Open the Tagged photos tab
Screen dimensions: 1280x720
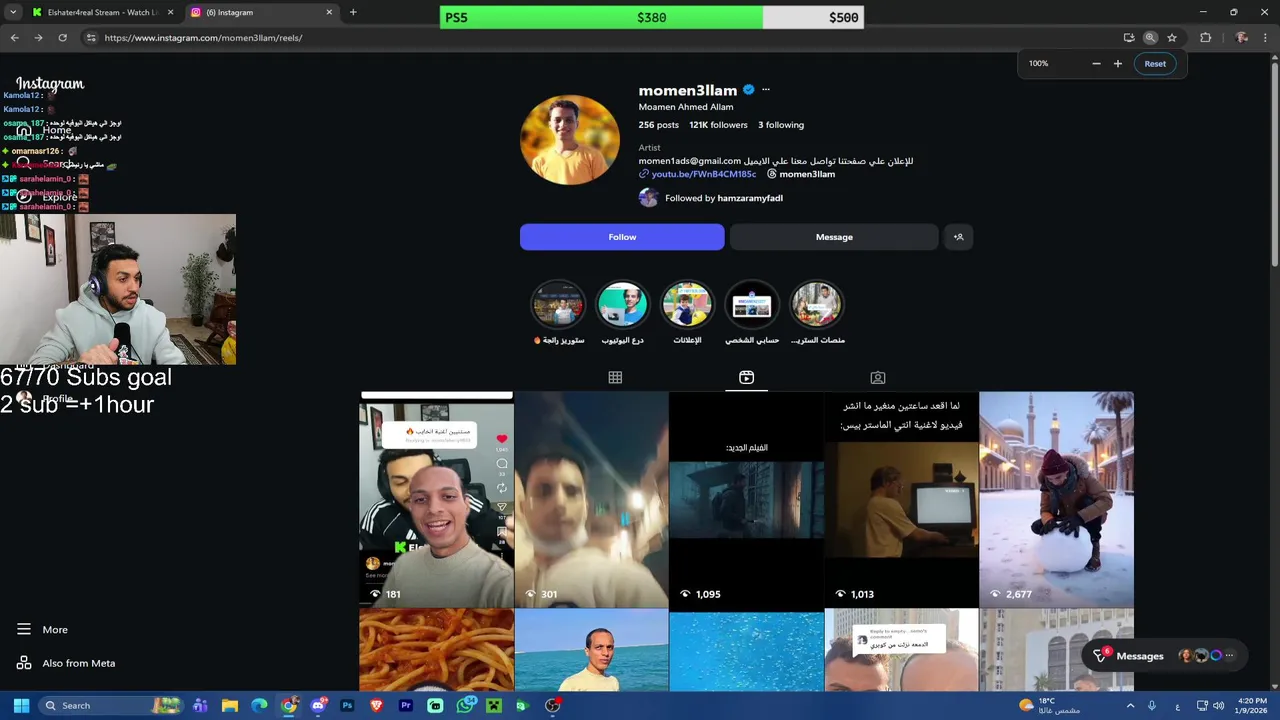click(x=878, y=377)
